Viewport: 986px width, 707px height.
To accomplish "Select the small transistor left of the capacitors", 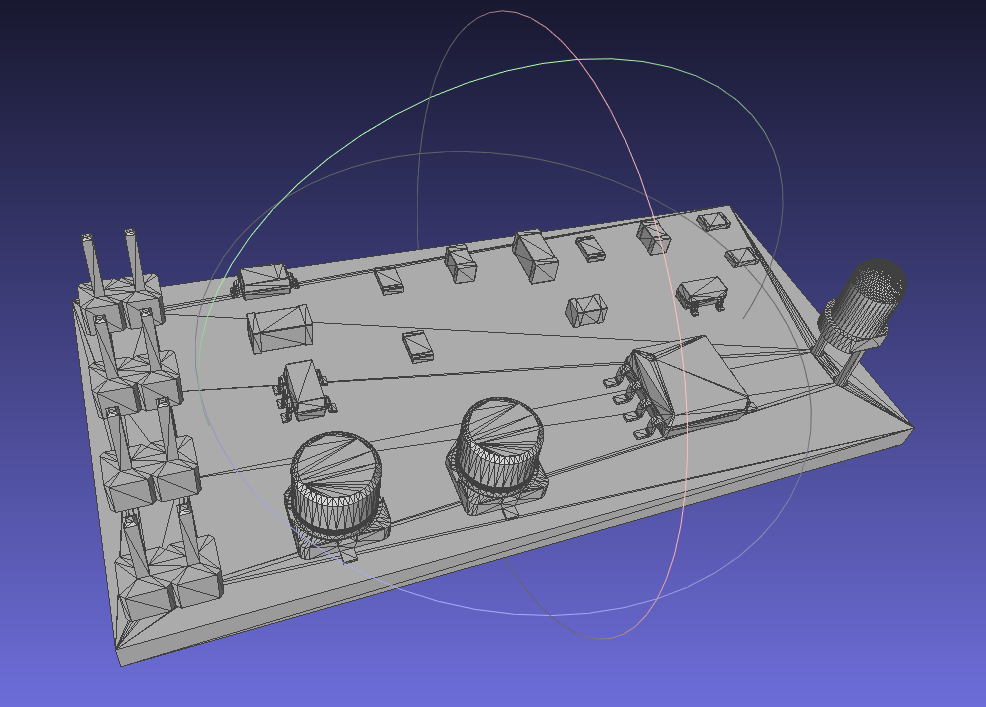I will coord(306,388).
